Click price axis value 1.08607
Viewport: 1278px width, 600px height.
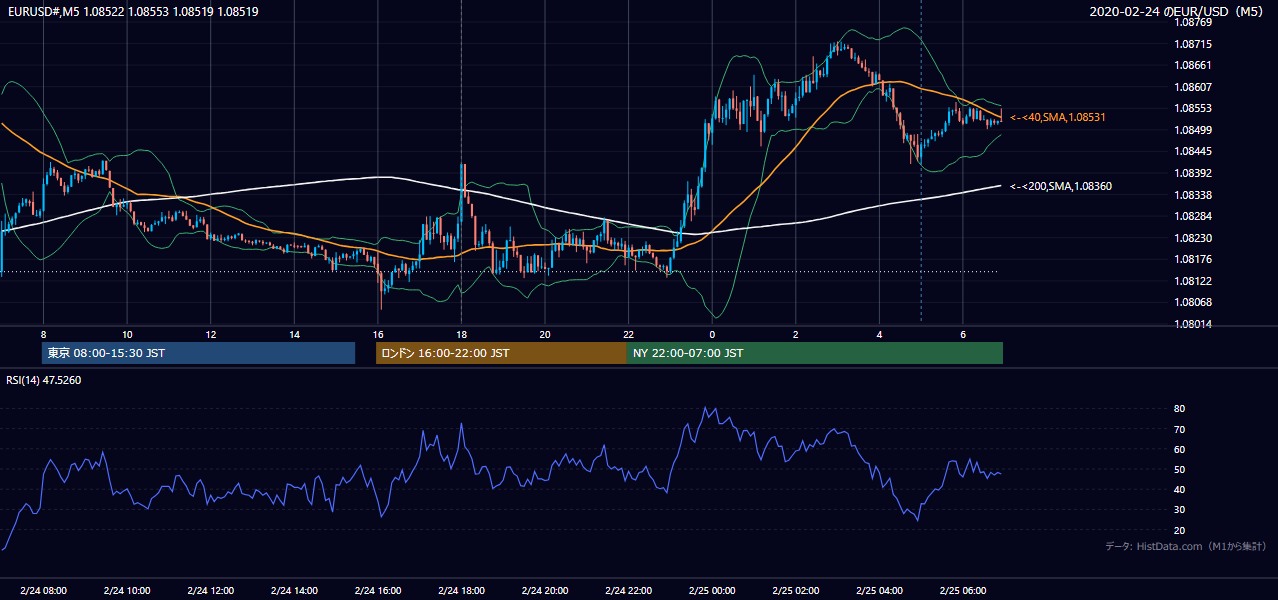1195,87
